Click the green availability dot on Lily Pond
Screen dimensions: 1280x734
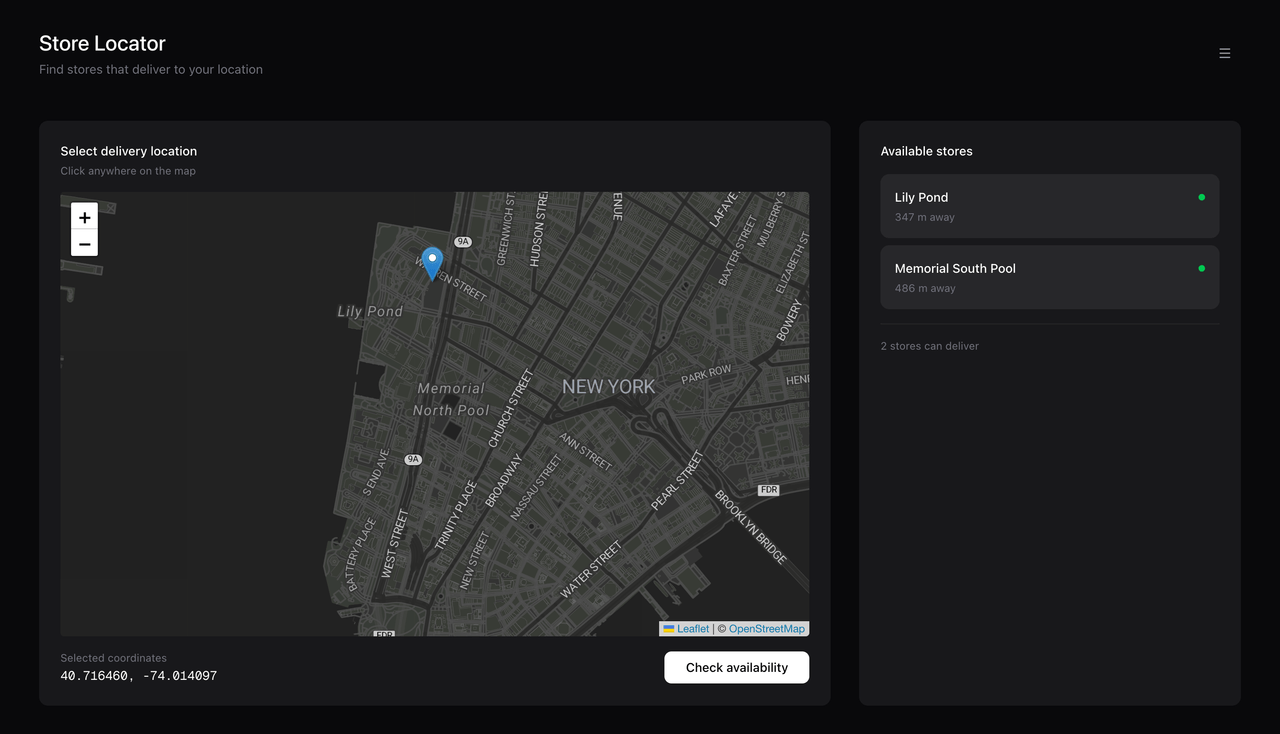click(1201, 197)
